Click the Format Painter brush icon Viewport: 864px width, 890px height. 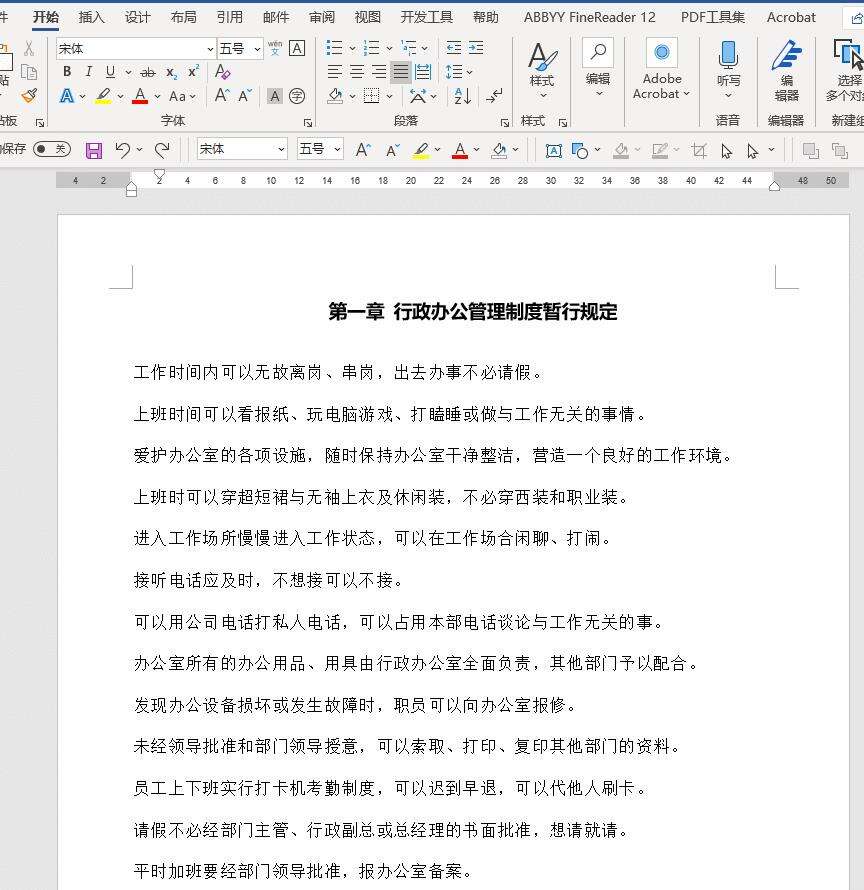point(29,95)
